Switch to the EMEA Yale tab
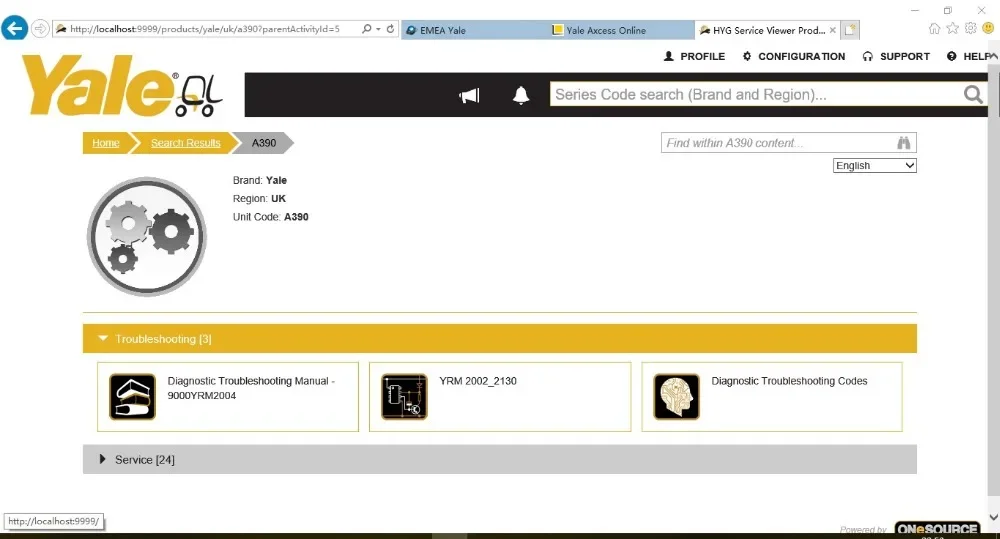 click(474, 30)
